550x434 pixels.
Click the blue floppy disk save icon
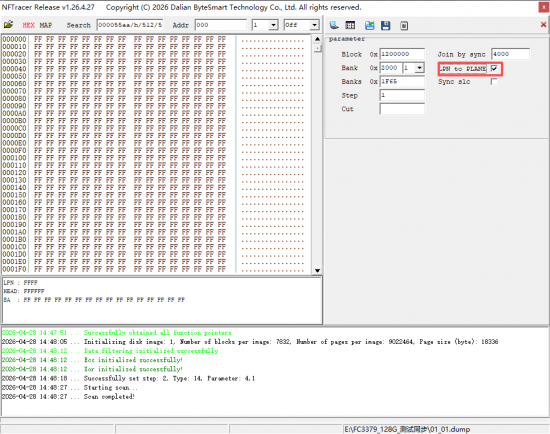386,25
